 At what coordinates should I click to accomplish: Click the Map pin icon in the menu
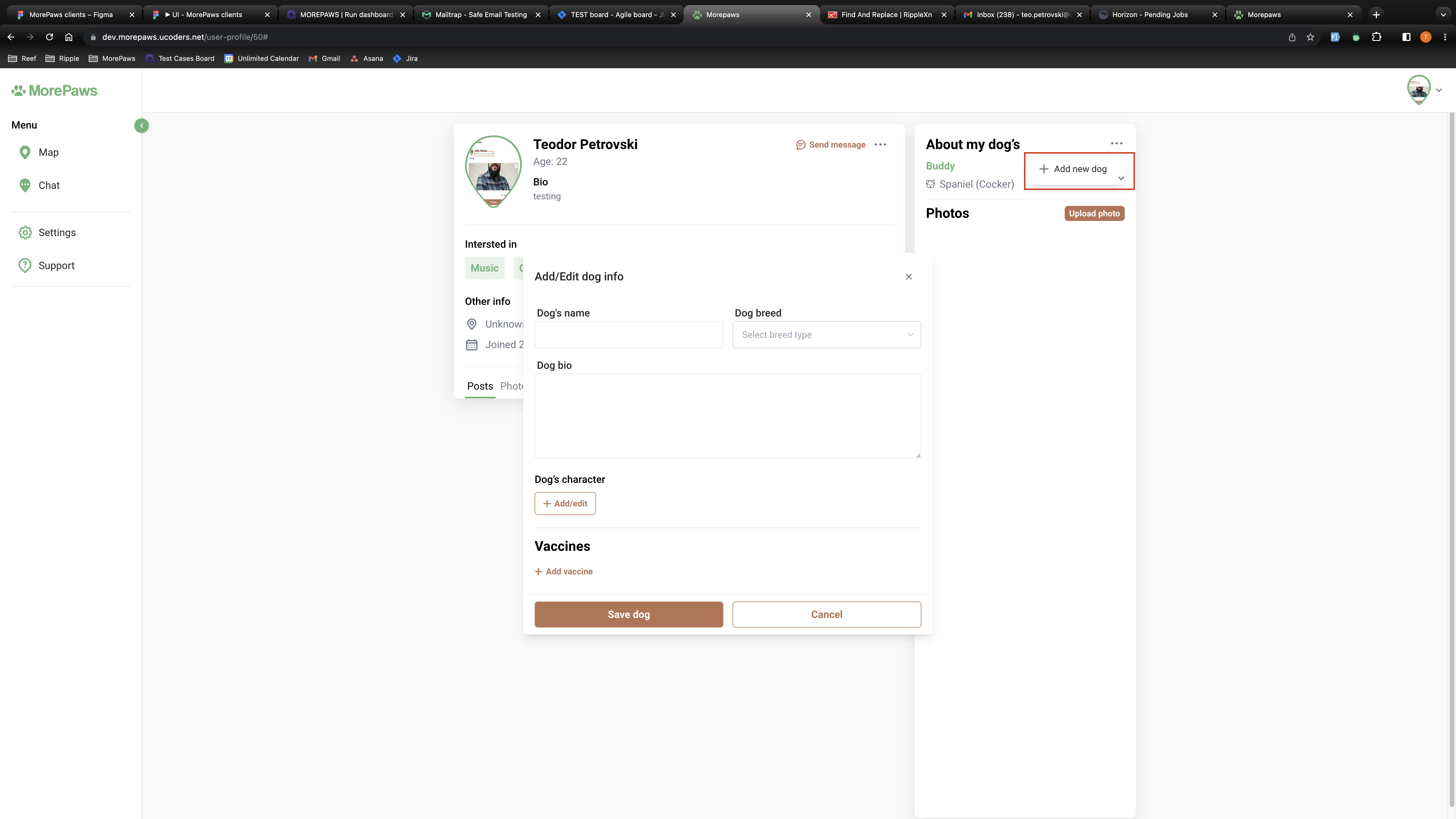(x=25, y=153)
